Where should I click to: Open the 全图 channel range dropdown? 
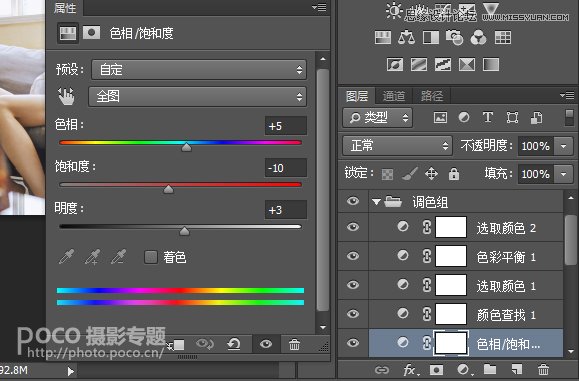(197, 97)
